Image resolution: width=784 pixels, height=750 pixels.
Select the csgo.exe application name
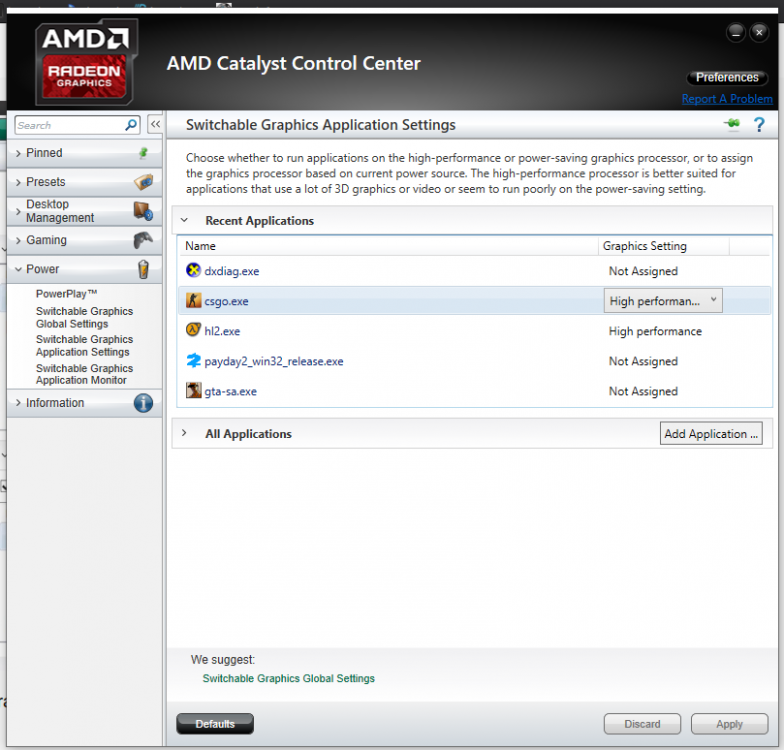(226, 301)
